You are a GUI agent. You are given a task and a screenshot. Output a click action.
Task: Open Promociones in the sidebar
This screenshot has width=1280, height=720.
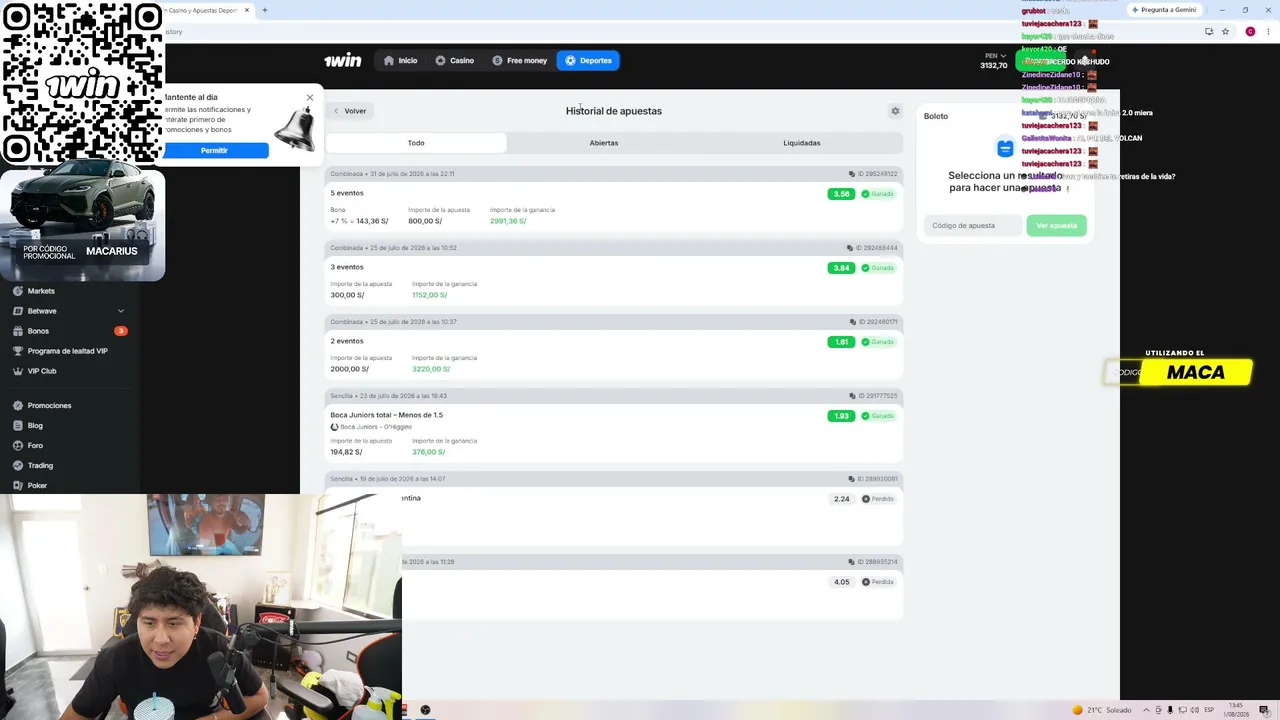tap(49, 405)
